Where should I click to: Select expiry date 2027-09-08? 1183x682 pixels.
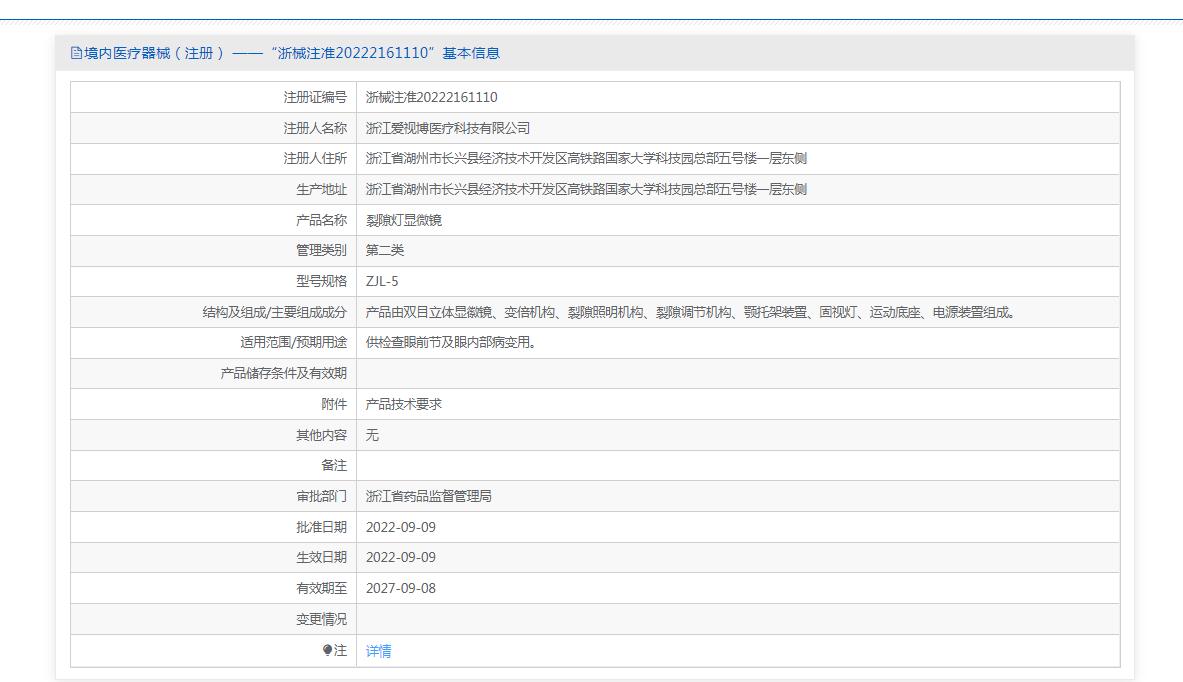400,588
